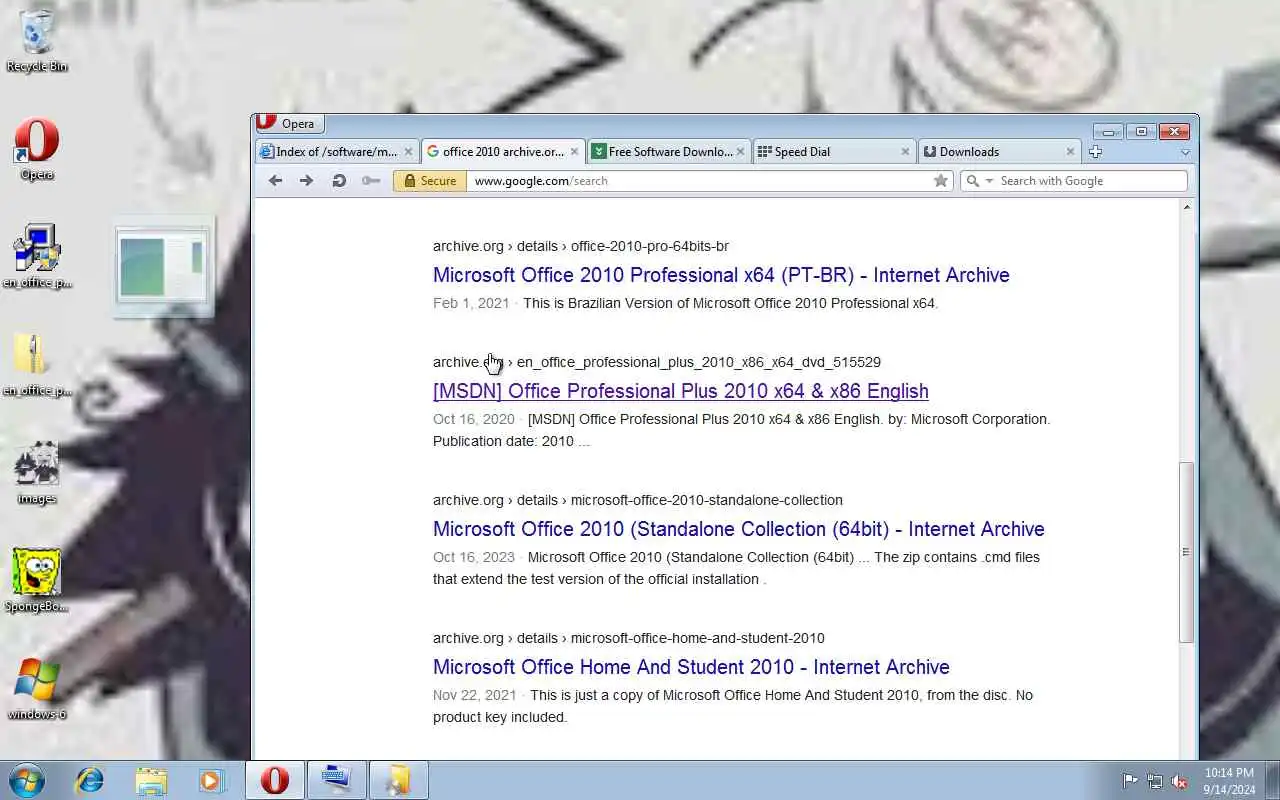Go back with the browser back arrow

(276, 181)
